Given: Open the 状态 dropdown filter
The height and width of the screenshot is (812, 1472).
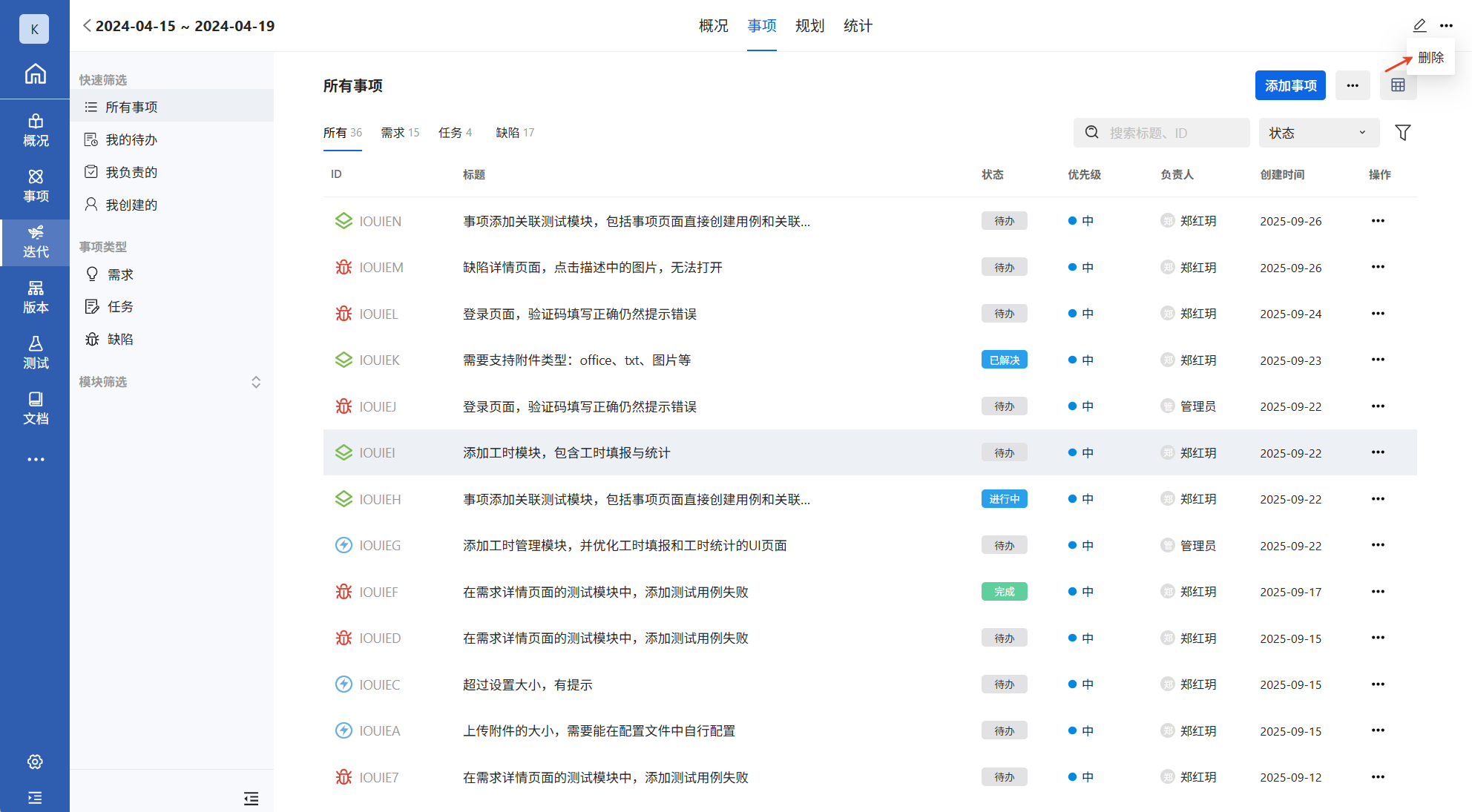Looking at the screenshot, I should (1318, 133).
